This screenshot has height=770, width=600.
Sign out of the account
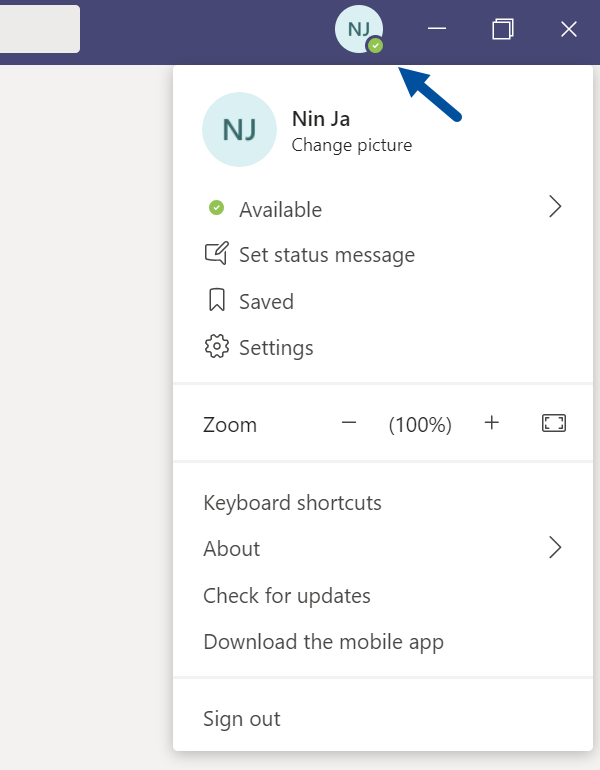point(242,719)
